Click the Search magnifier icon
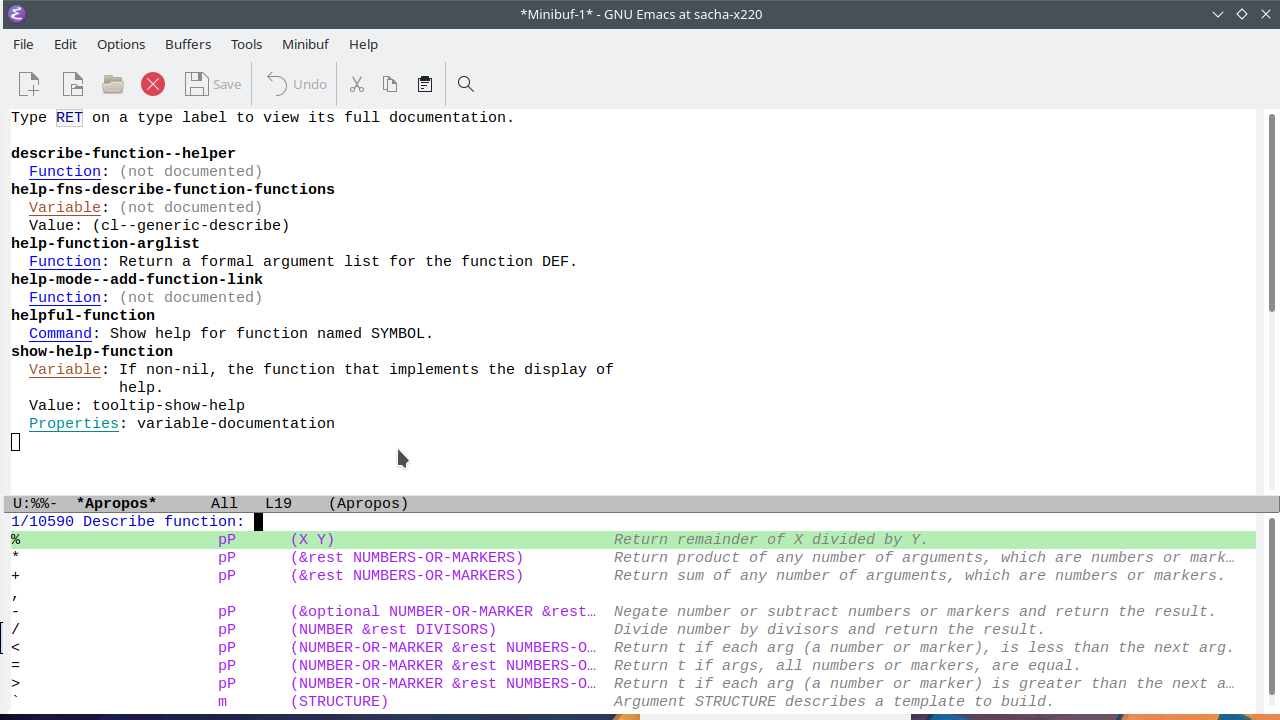Viewport: 1280px width, 720px height. coord(465,84)
